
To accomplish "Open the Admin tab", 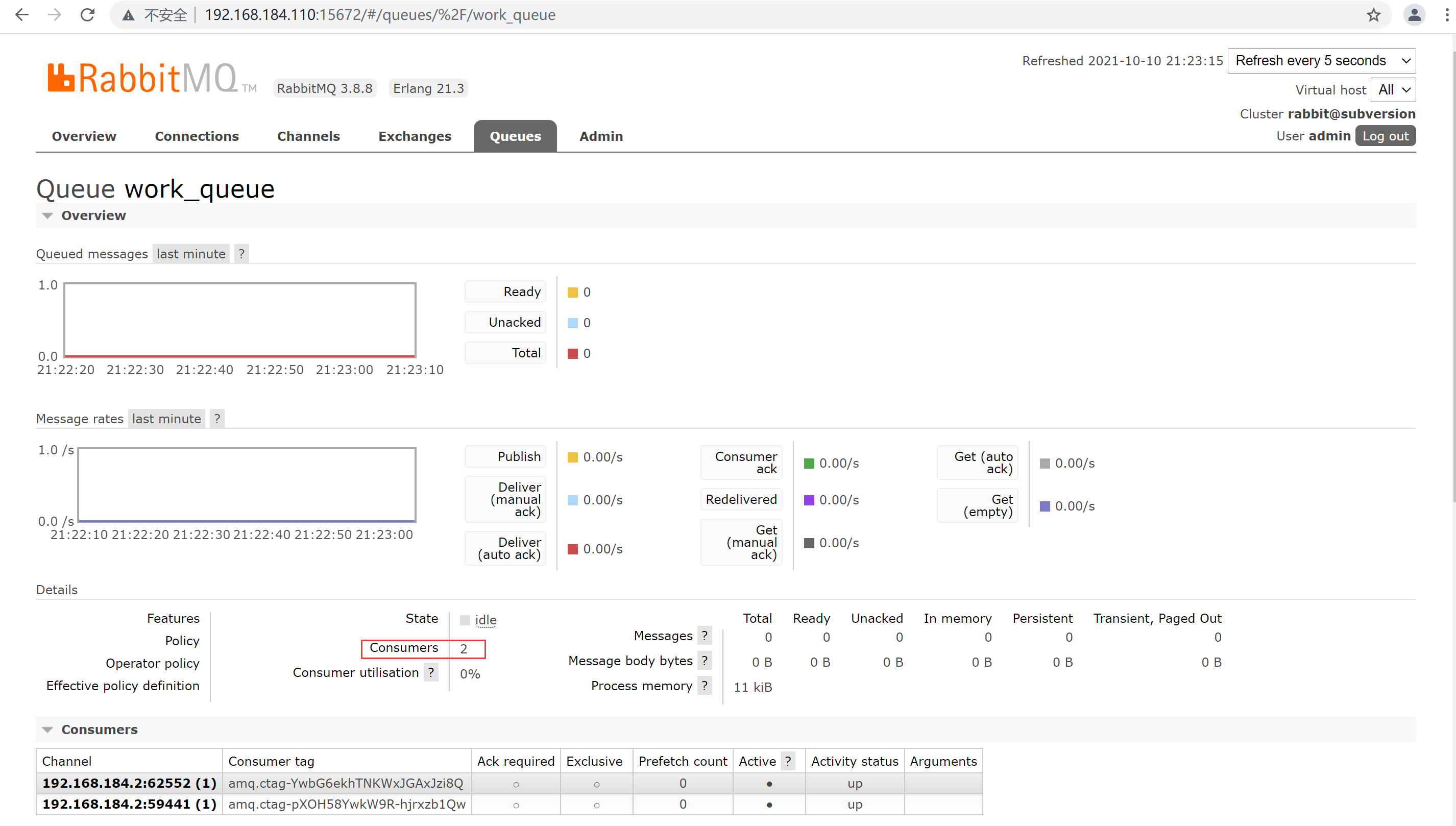I will pyautogui.click(x=601, y=136).
